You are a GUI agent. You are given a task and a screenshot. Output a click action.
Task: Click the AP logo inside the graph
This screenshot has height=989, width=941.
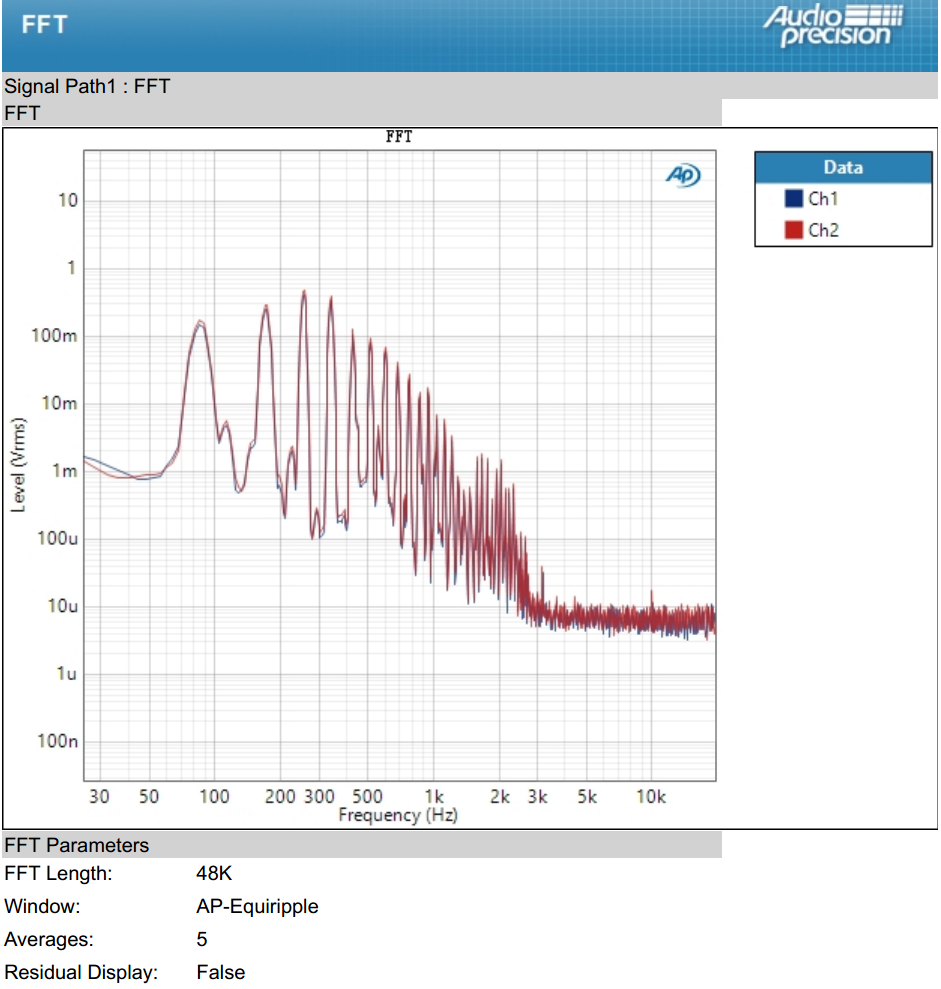(x=683, y=175)
